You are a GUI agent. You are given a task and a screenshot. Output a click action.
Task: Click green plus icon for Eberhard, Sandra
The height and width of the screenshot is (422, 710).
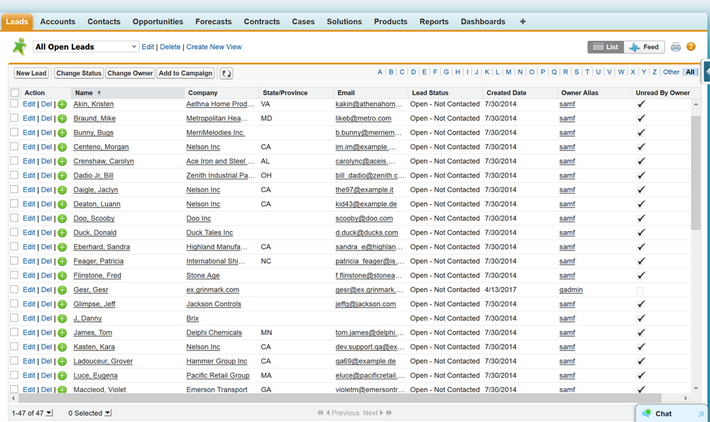(x=62, y=247)
